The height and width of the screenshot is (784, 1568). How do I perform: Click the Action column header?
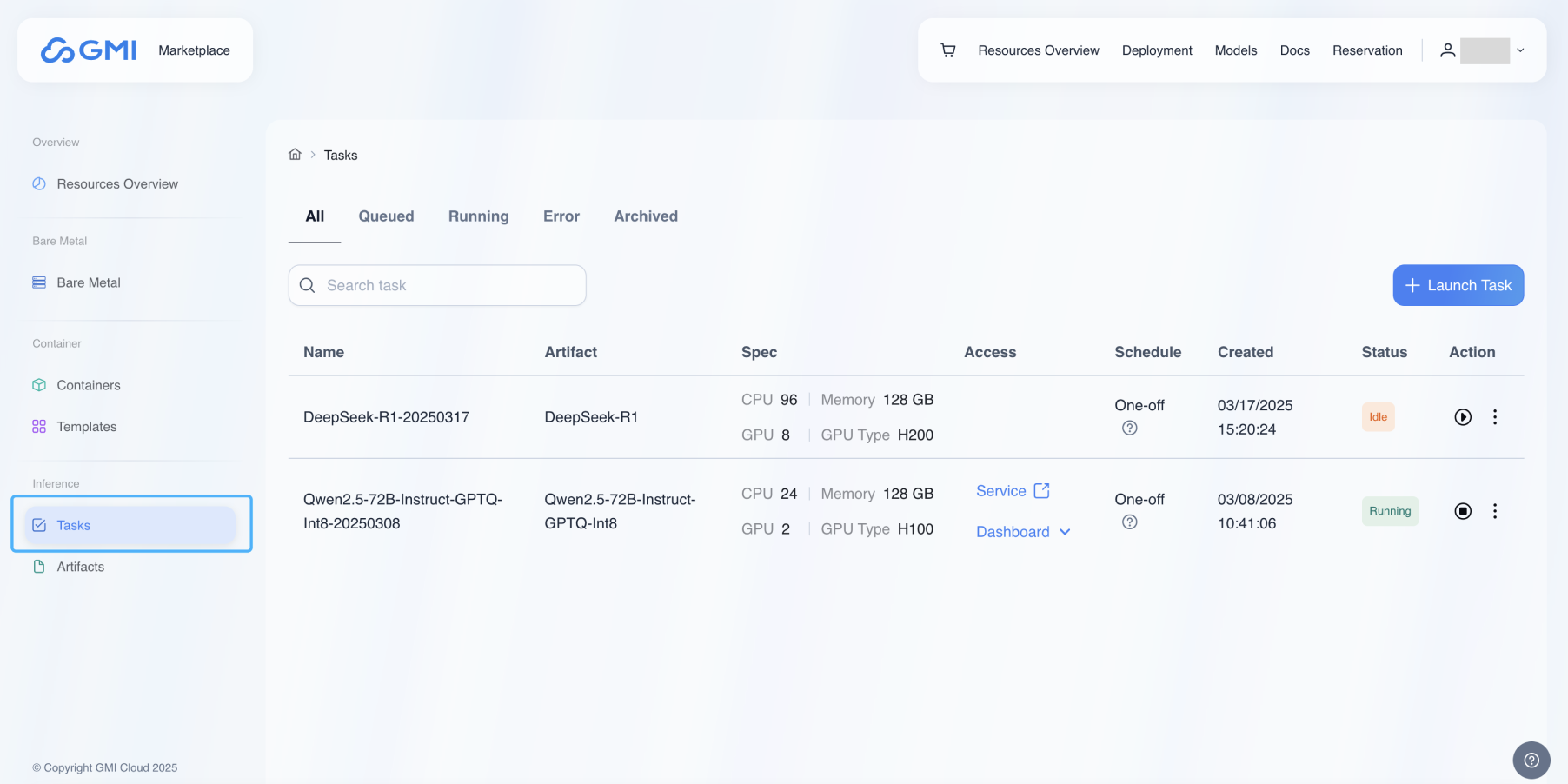[x=1472, y=352]
